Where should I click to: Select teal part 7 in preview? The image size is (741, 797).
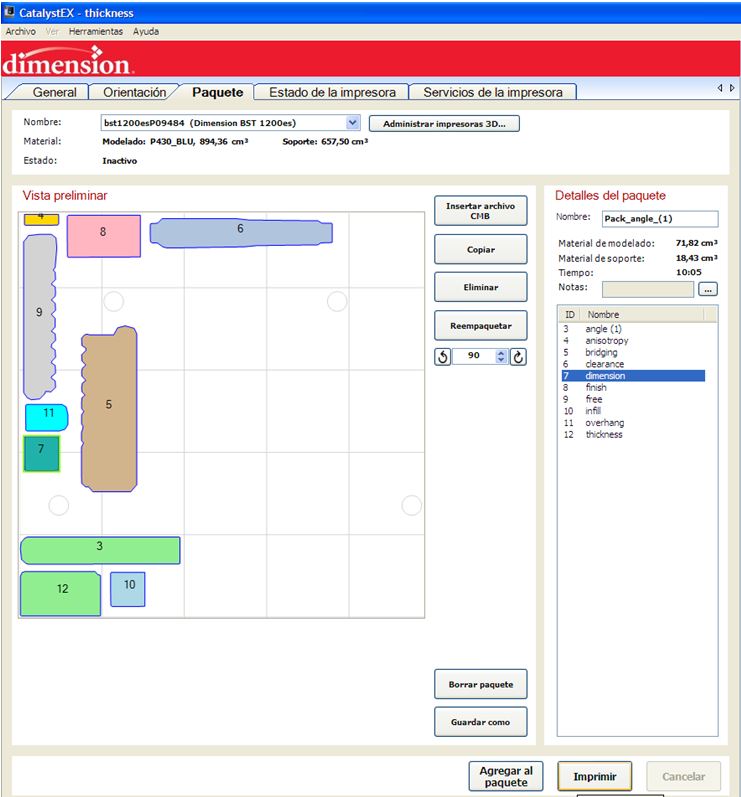click(x=41, y=453)
